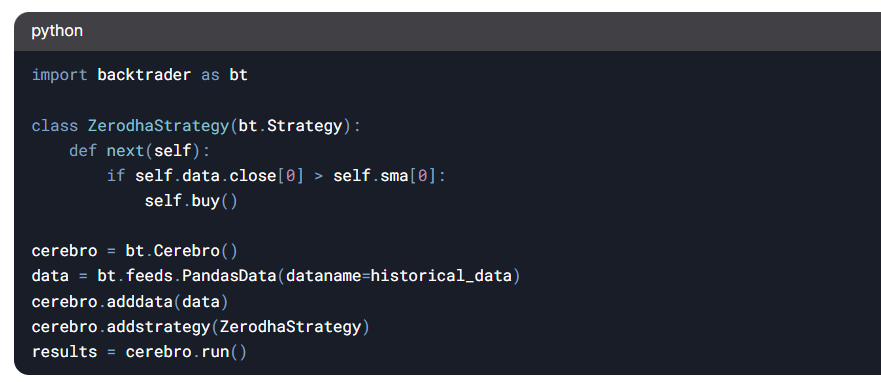Click the python language label in header
Image resolution: width=881 pixels, height=382 pixels.
pyautogui.click(x=57, y=30)
